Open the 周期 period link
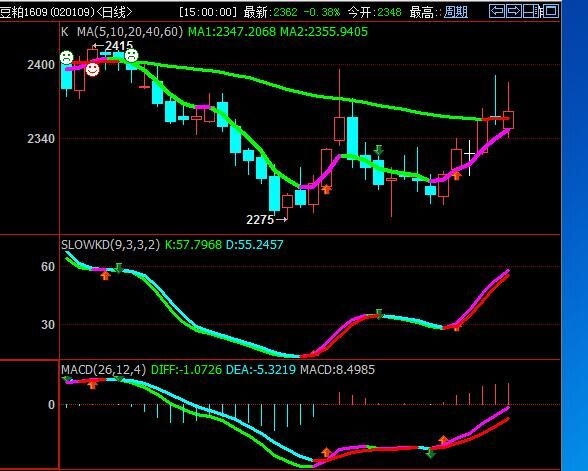The width and height of the screenshot is (588, 471). coord(456,12)
